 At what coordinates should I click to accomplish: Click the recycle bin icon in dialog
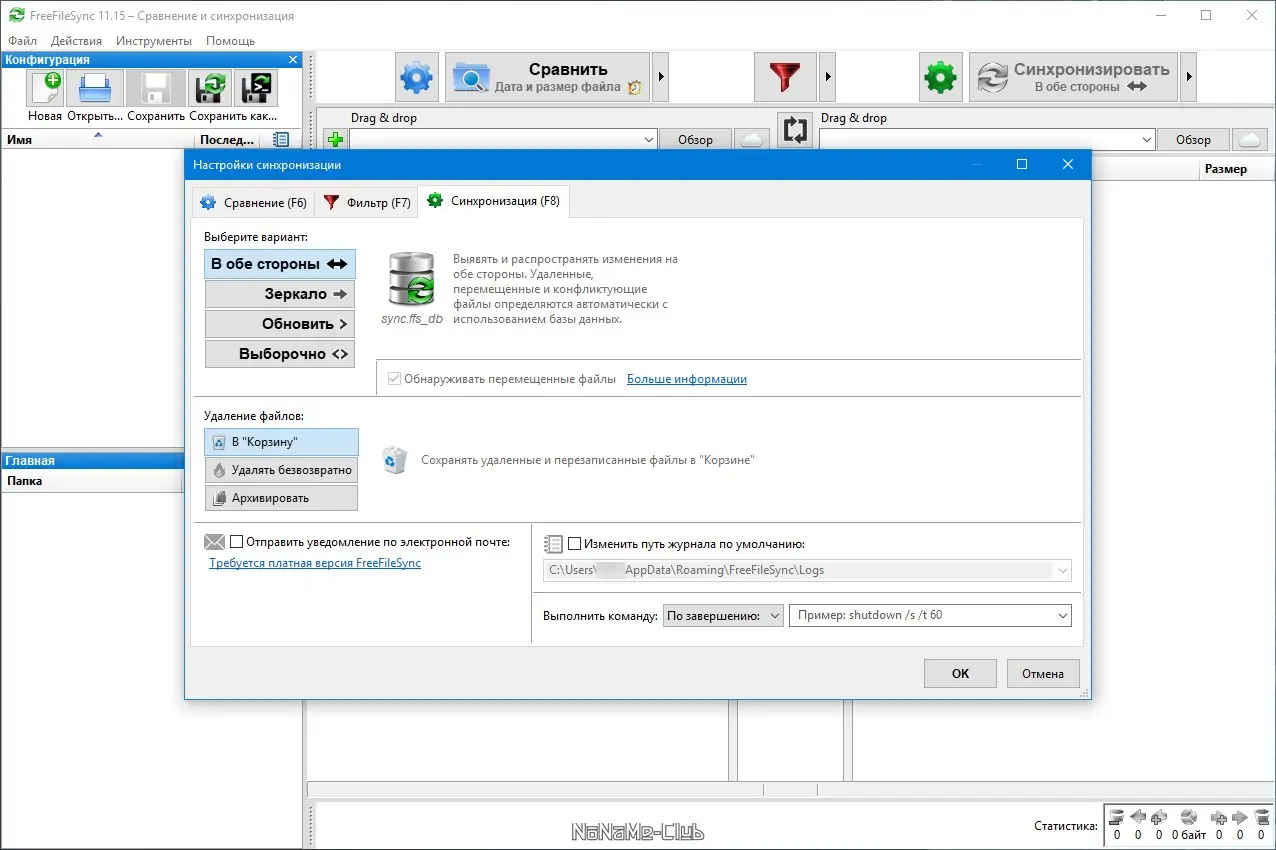click(x=395, y=460)
